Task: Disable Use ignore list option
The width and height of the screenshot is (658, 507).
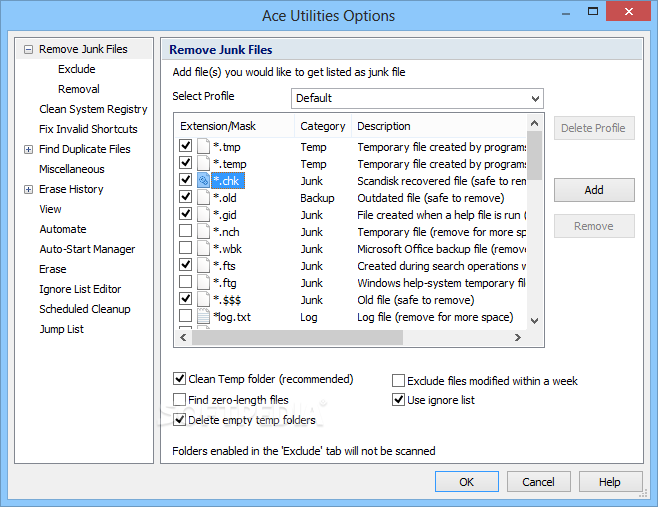Action: click(x=398, y=400)
